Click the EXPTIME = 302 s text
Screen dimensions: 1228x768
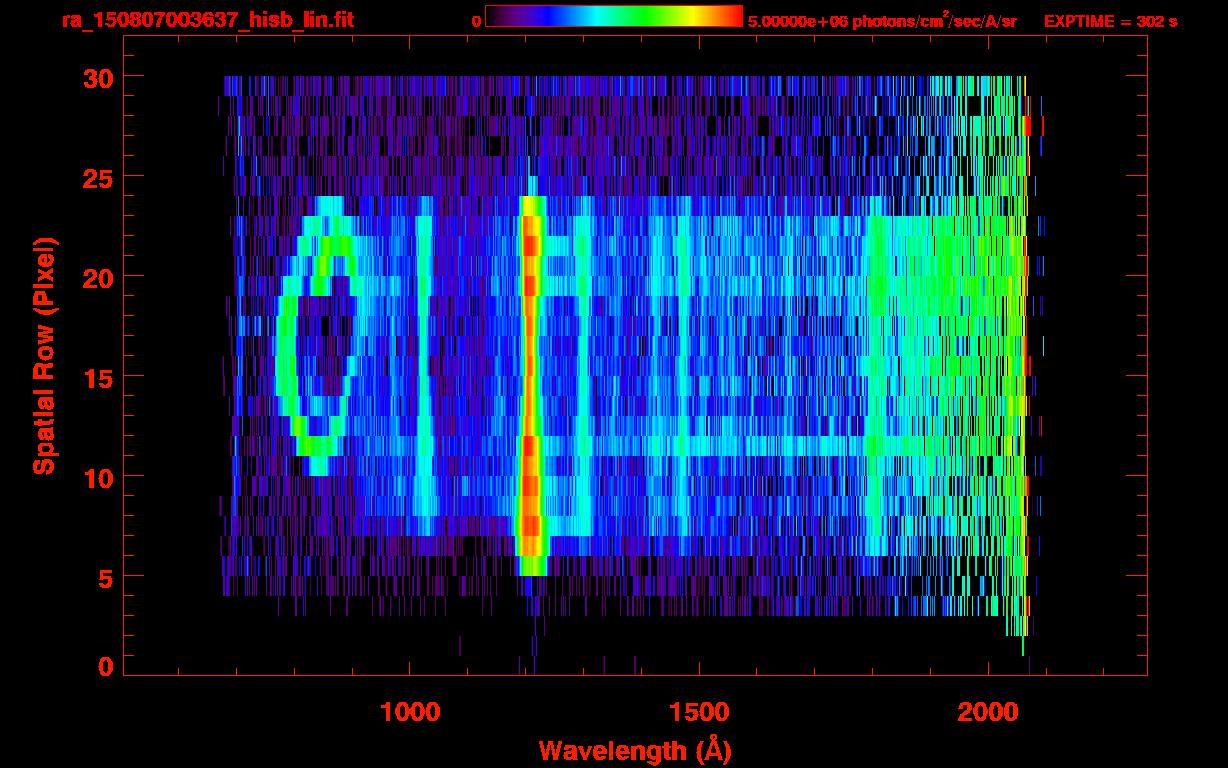pos(1110,20)
